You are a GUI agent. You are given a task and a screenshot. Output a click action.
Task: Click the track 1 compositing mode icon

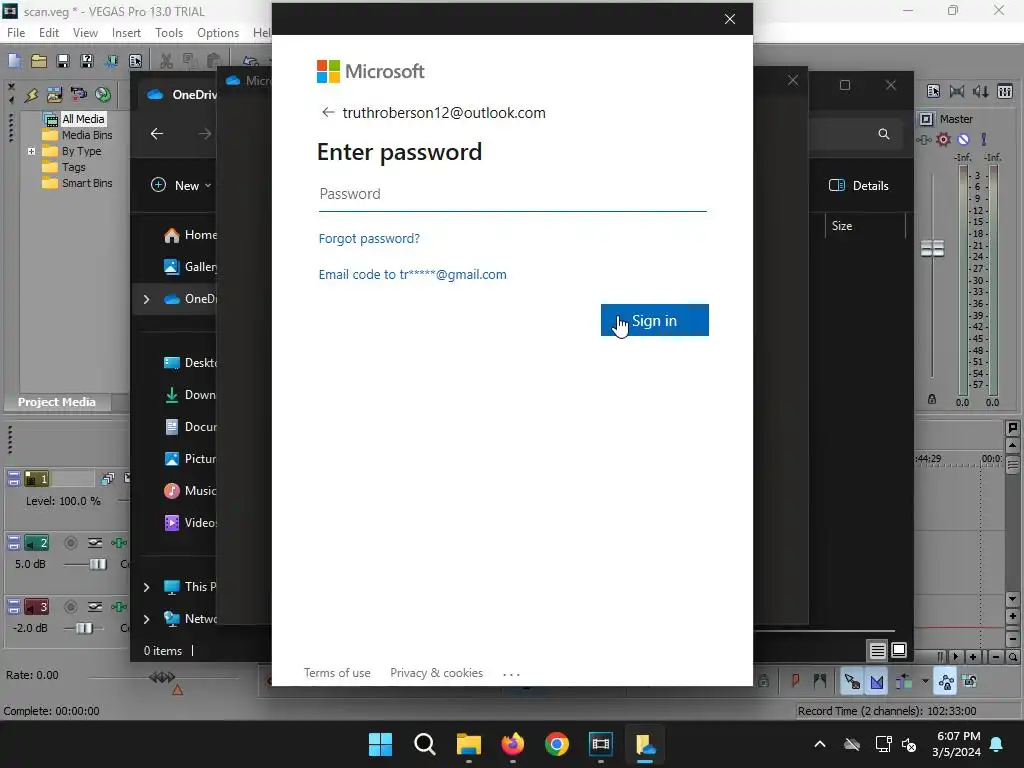point(108,479)
